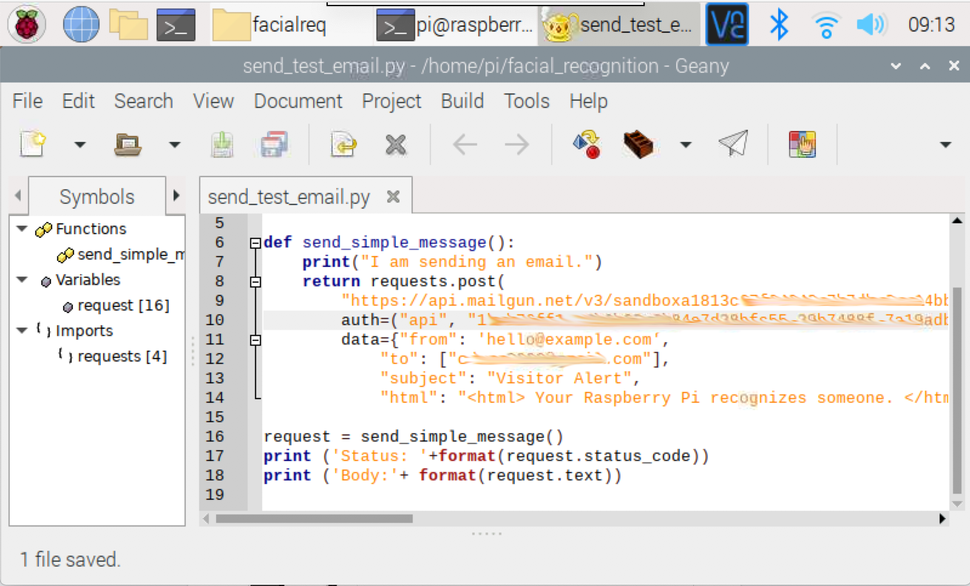Click the Compile file toolbar icon
The width and height of the screenshot is (970, 586).
click(586, 144)
